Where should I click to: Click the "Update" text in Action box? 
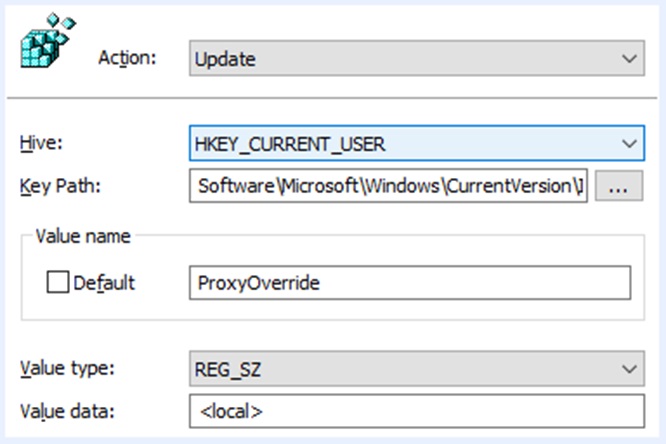pyautogui.click(x=226, y=59)
